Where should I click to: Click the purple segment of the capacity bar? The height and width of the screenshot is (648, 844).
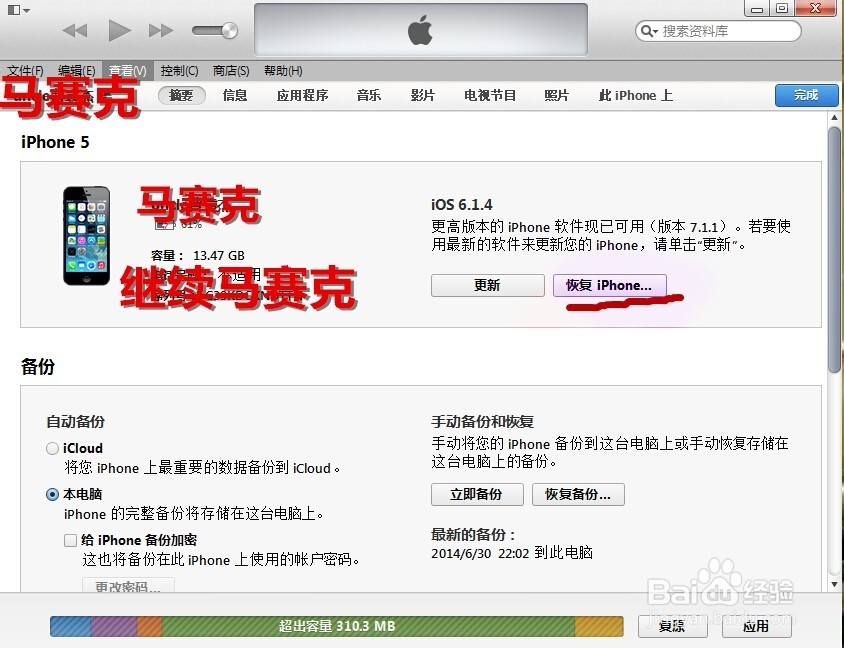[114, 626]
